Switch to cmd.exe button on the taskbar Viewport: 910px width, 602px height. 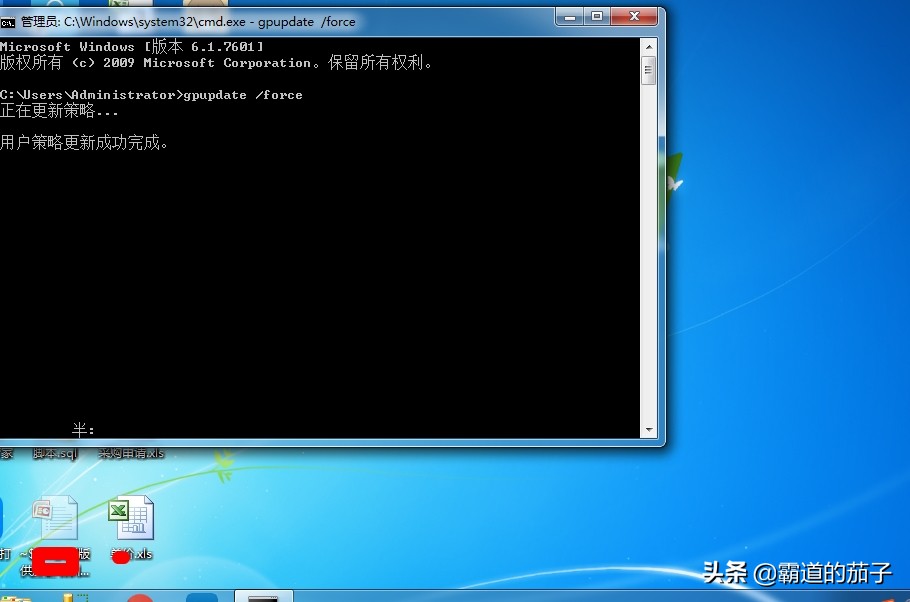point(263,596)
